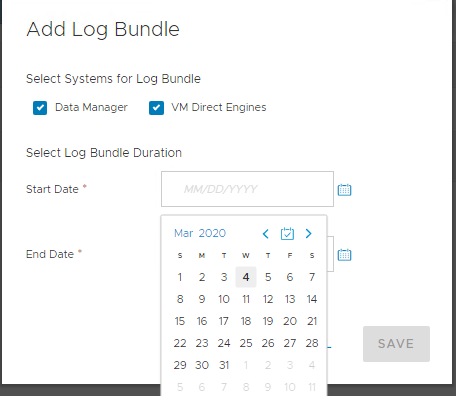456x396 pixels.
Task: Open the End Date calendar picker icon
Action: tap(344, 255)
